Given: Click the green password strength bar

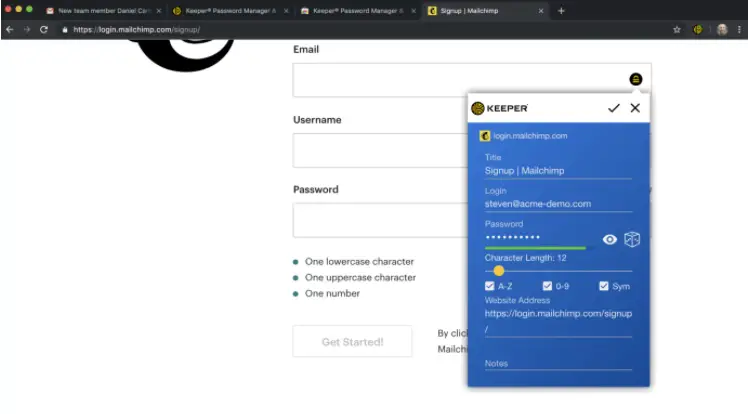Looking at the screenshot, I should [x=535, y=248].
